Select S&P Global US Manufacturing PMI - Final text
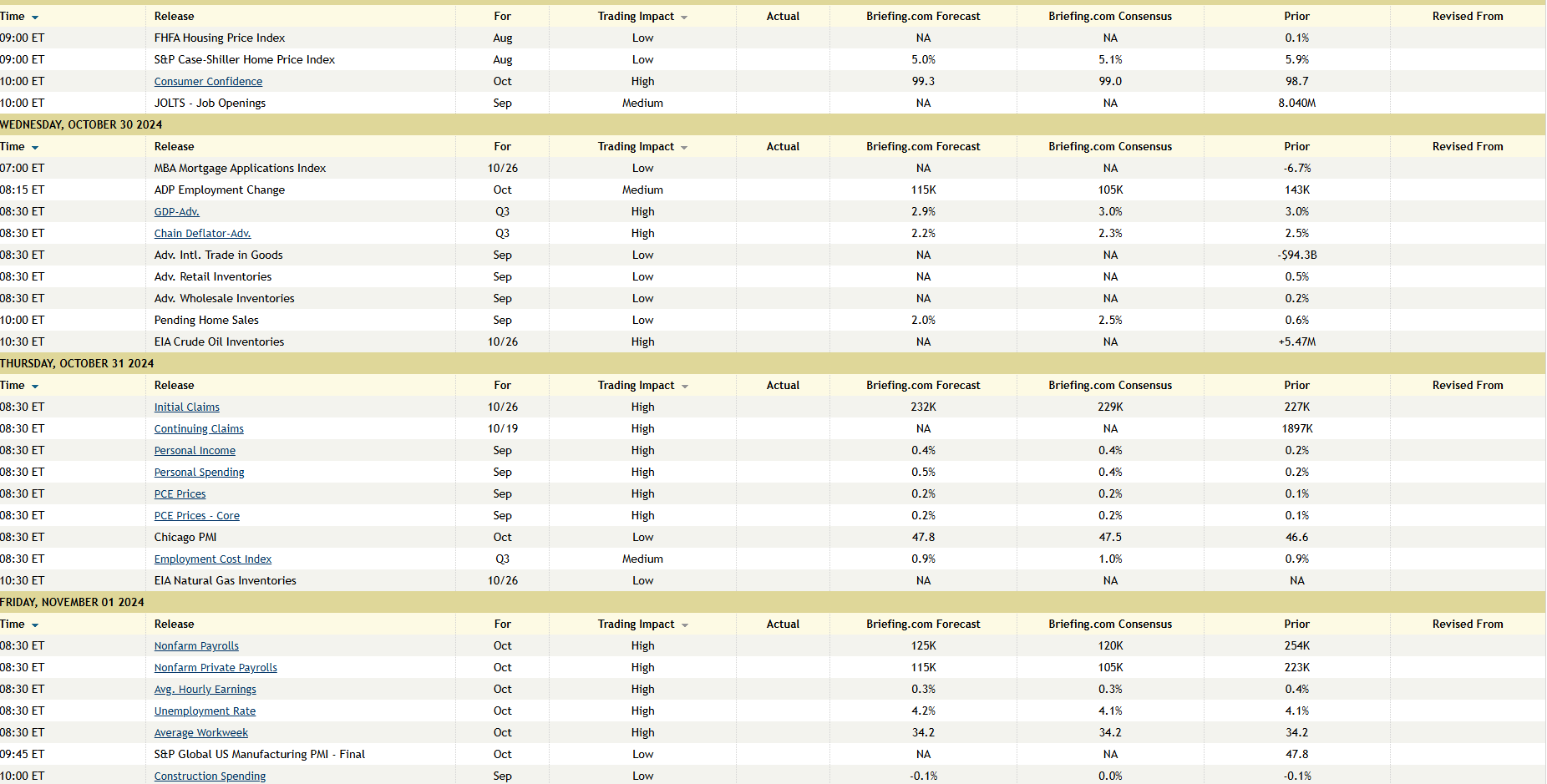 click(x=260, y=754)
